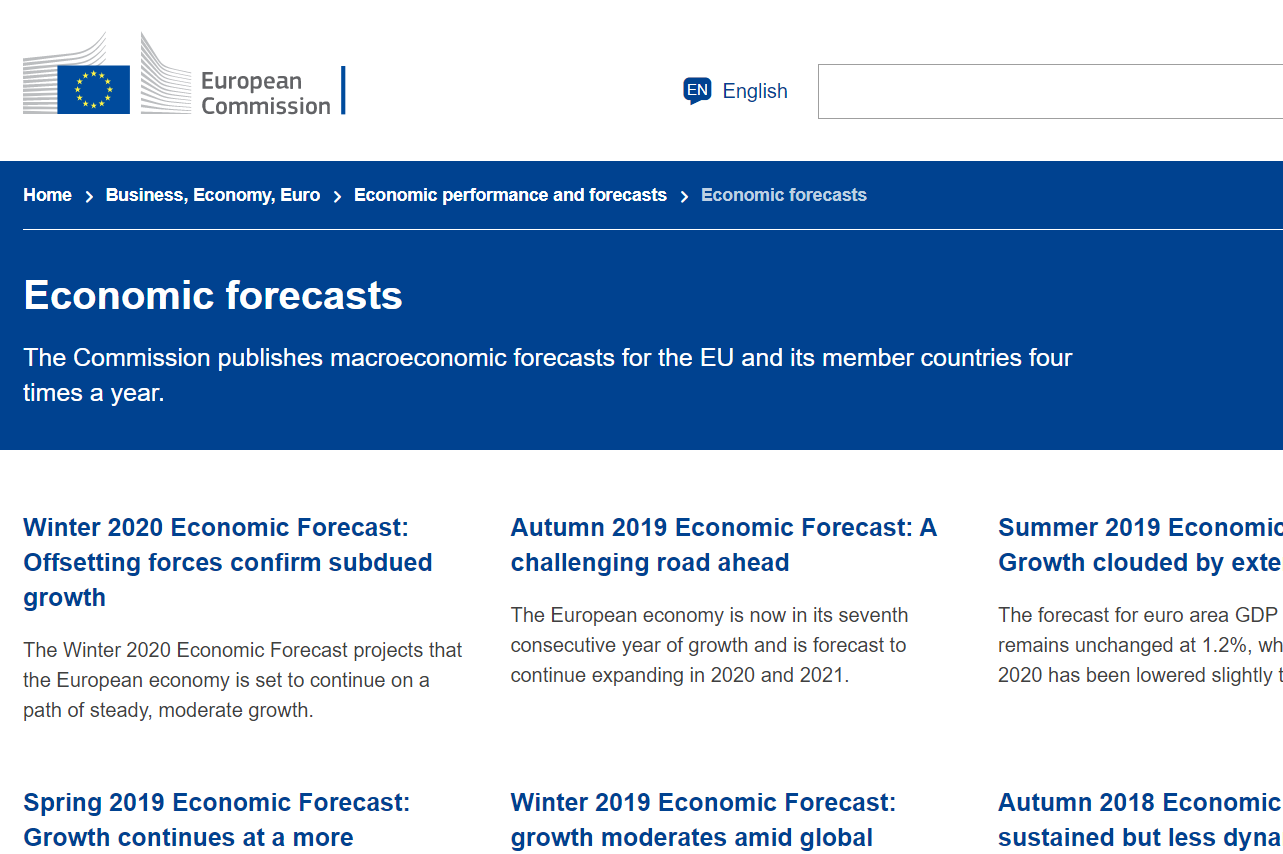Open the Autumn 2018 Economic Forecast article

pos(1140,820)
